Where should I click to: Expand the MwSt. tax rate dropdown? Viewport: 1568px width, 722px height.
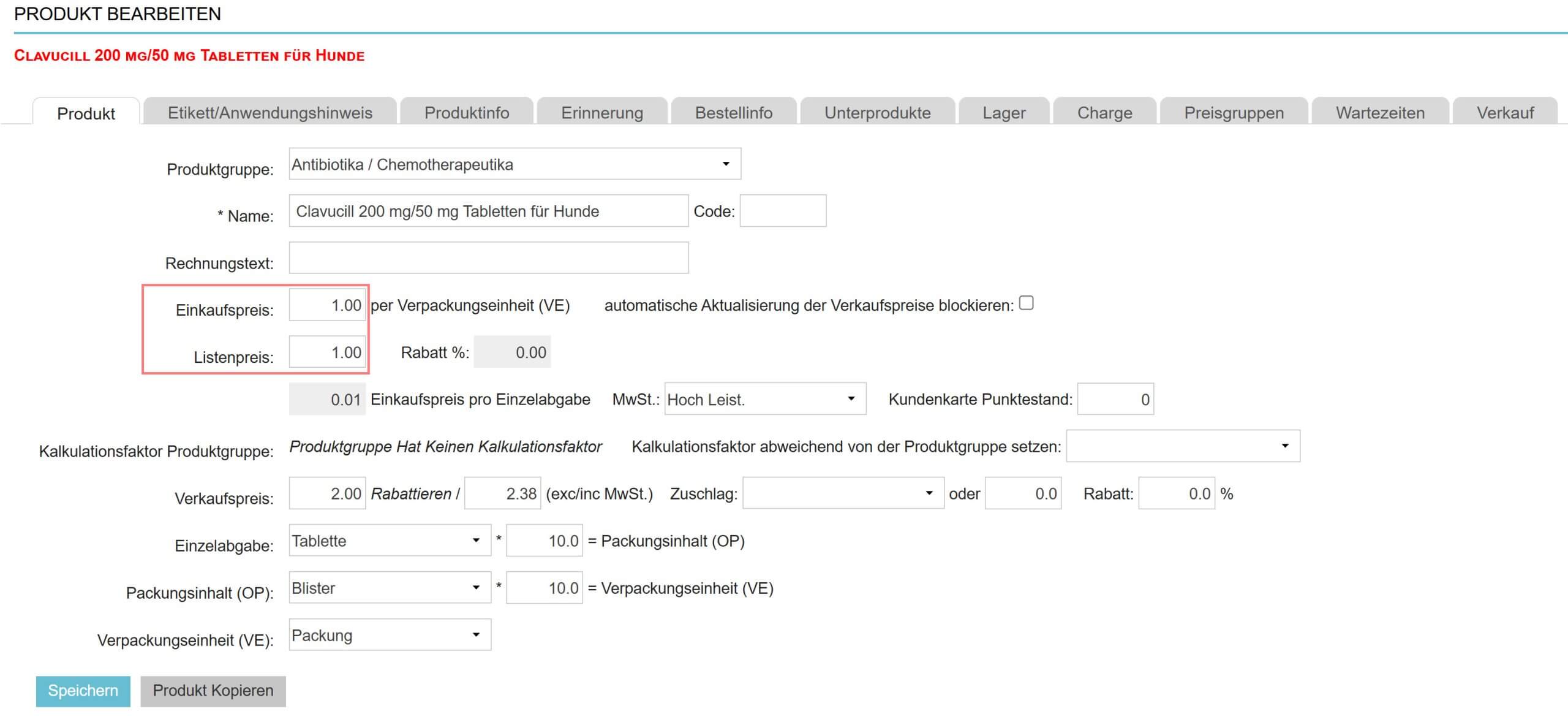[764, 400]
